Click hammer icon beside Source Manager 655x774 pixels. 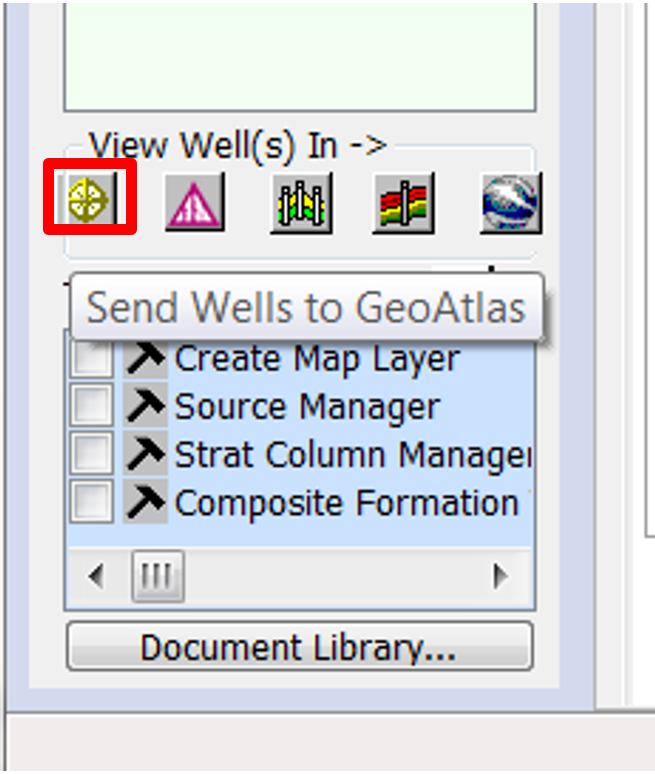click(145, 405)
